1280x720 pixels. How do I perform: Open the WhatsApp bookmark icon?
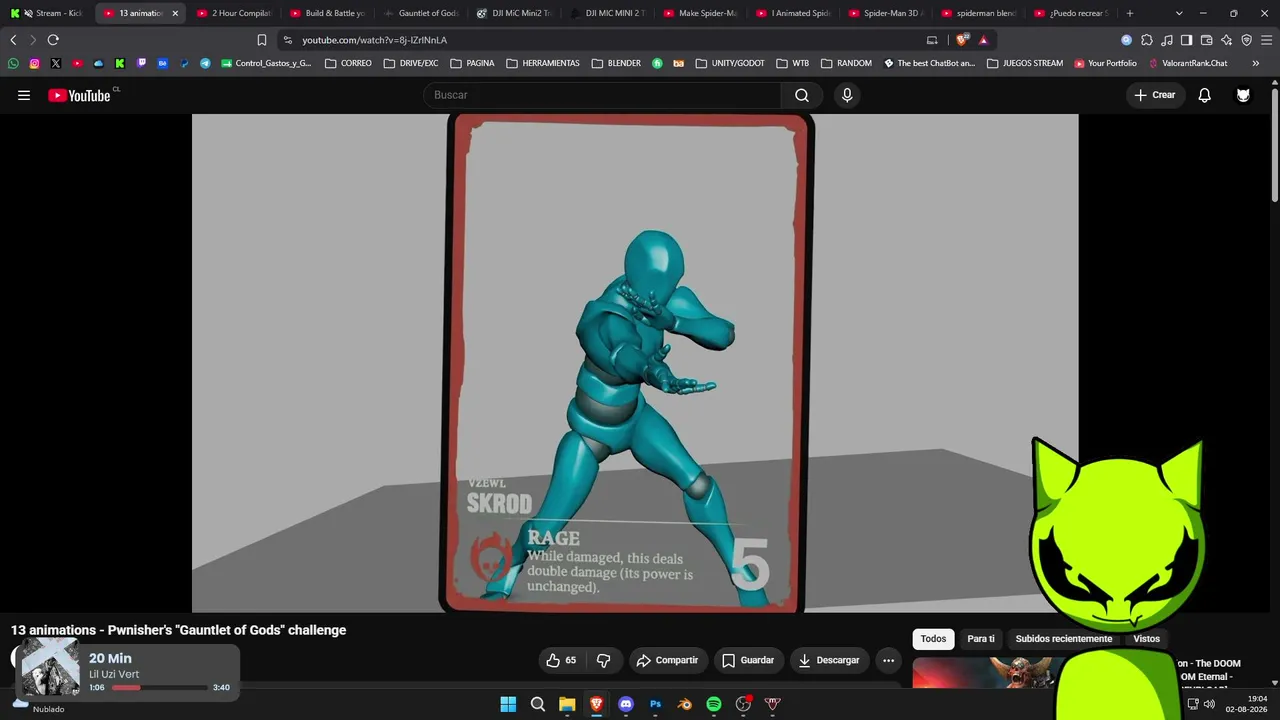click(13, 63)
